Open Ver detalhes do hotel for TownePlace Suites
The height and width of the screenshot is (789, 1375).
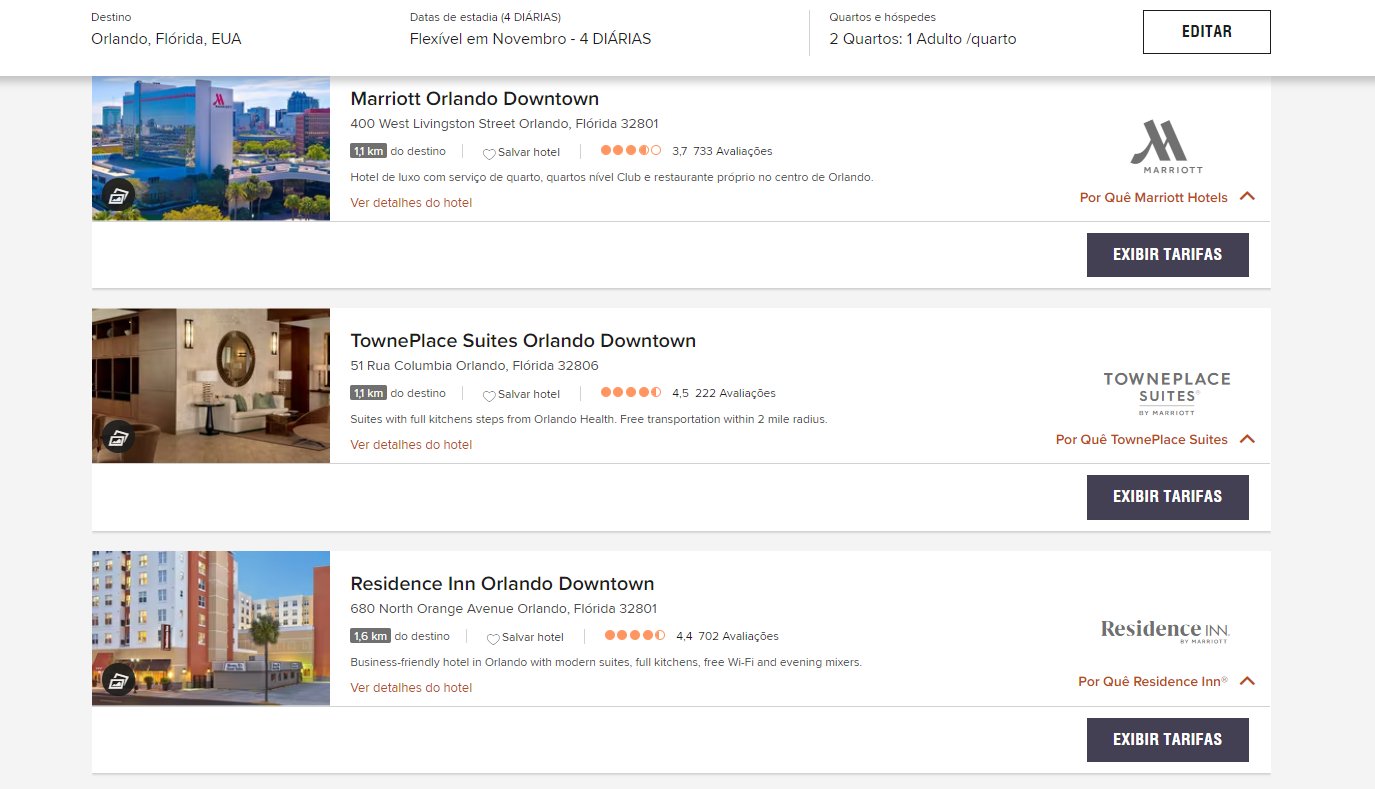pos(411,445)
